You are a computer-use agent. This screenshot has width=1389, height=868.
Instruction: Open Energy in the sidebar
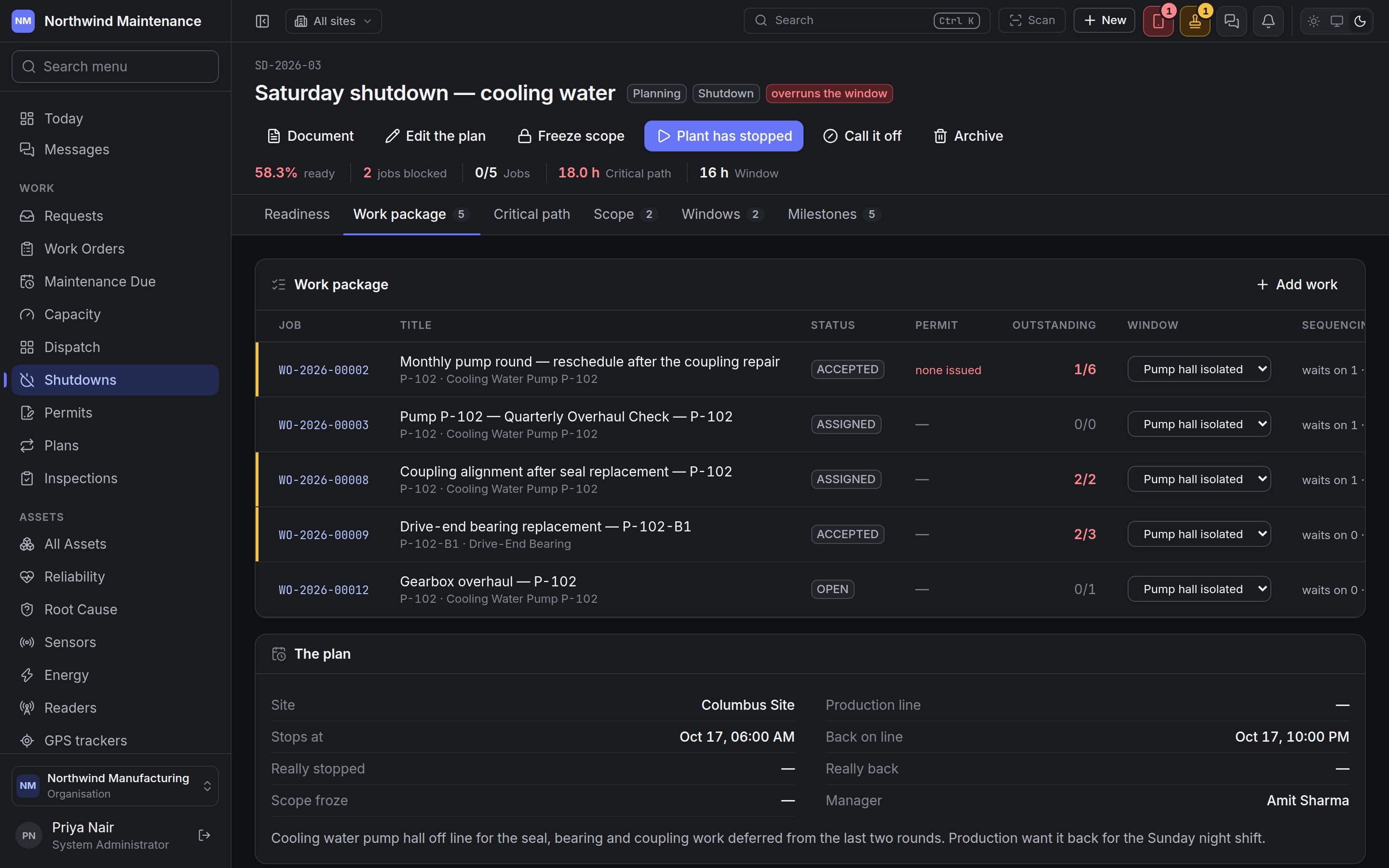115,675
